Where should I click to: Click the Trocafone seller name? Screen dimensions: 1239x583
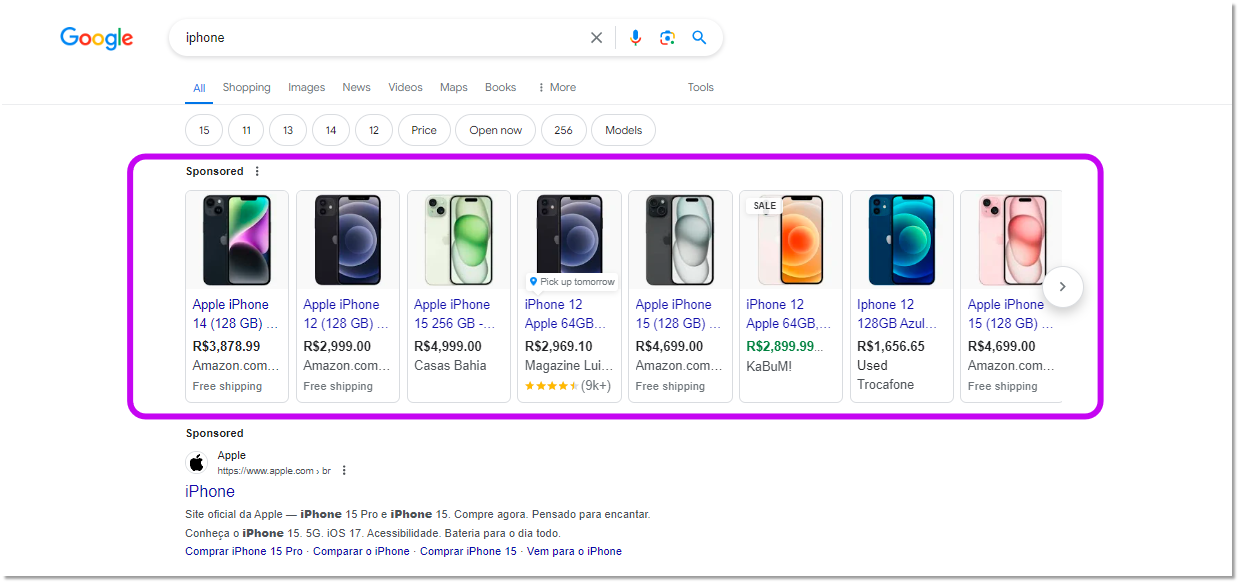pyautogui.click(x=886, y=384)
